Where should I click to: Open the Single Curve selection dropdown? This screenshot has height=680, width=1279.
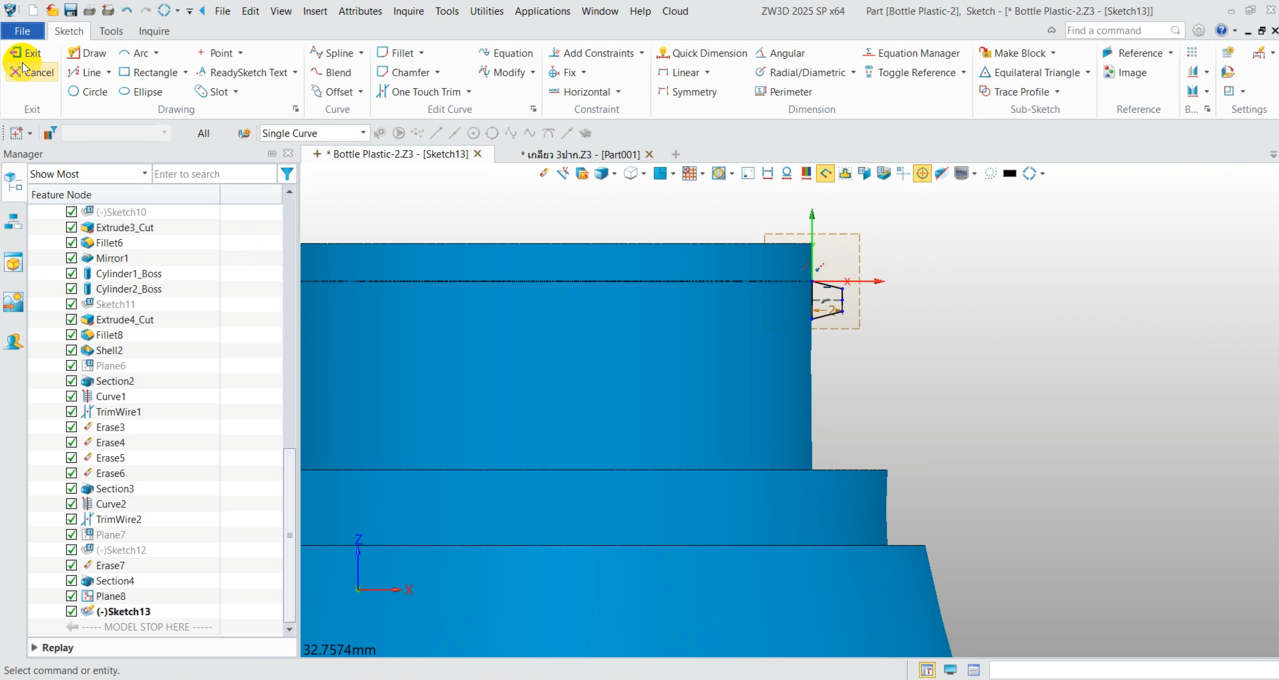(314, 133)
